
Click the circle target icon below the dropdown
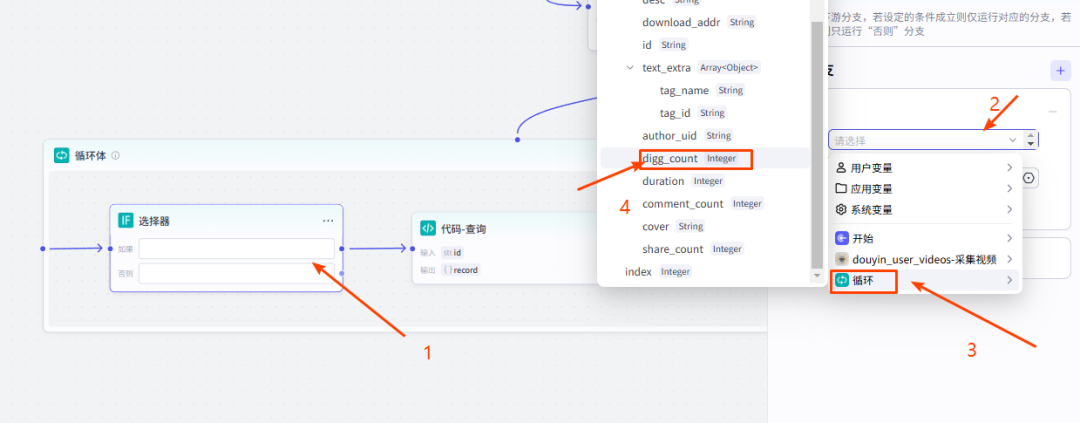(x=1029, y=178)
